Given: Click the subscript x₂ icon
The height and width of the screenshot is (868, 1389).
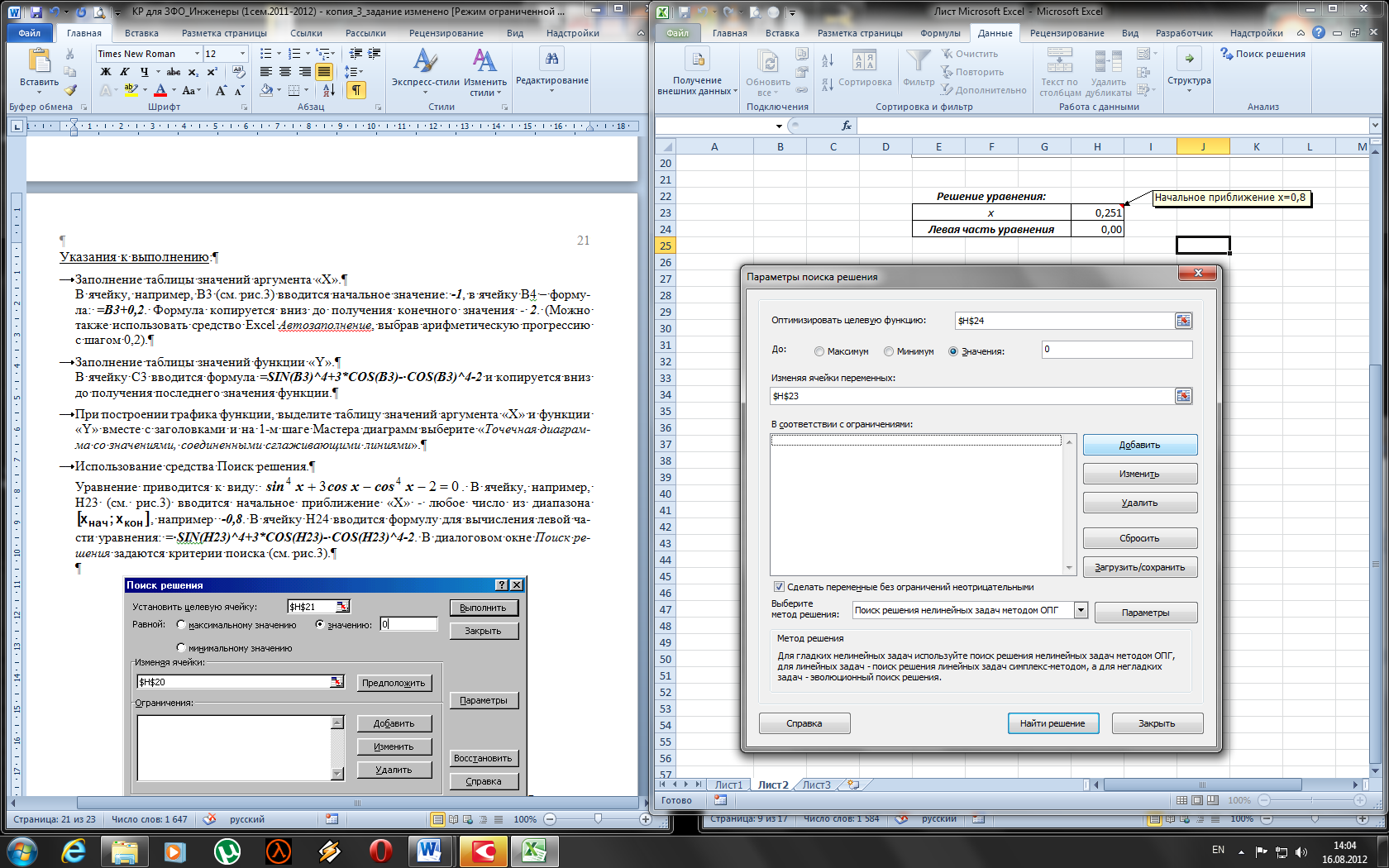Looking at the screenshot, I should tap(193, 72).
